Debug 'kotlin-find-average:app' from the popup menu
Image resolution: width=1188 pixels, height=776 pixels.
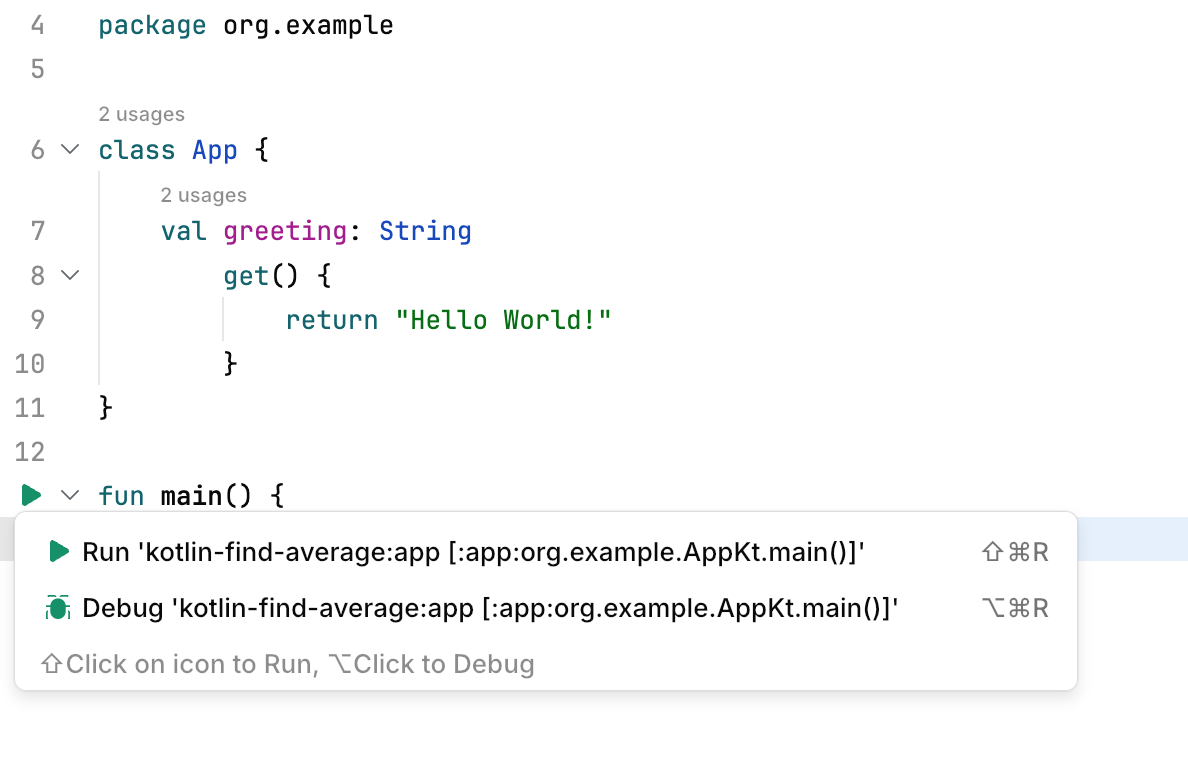(x=490, y=608)
